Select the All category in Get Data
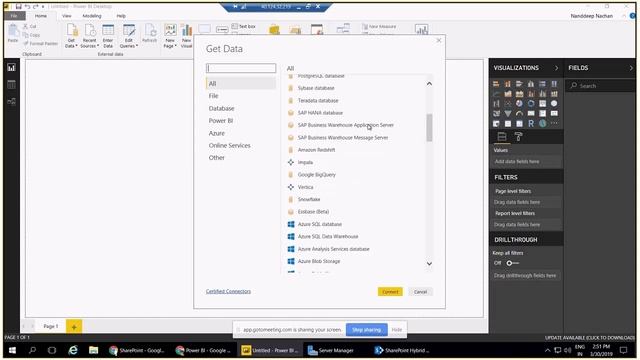The image size is (640, 360). (x=241, y=83)
